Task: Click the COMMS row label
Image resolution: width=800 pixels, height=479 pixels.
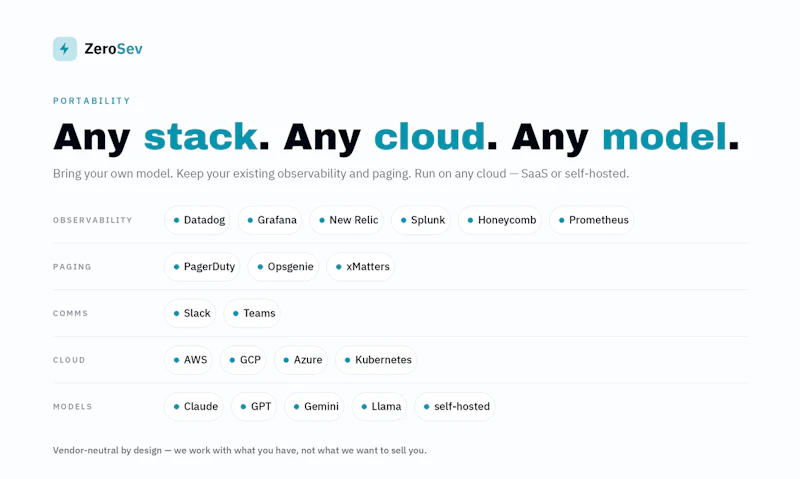Action: coord(70,314)
